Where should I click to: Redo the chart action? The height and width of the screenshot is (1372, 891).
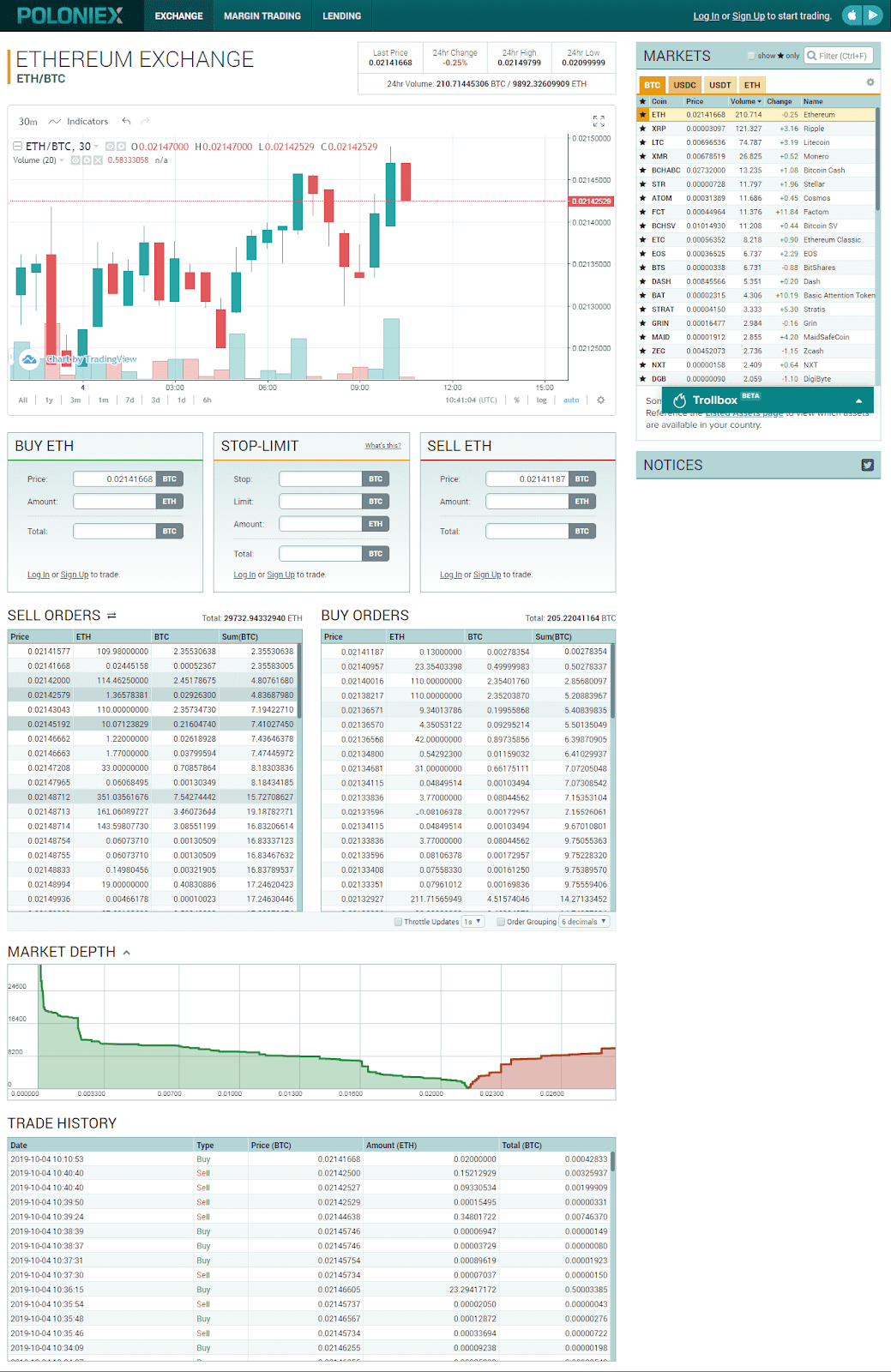pos(146,121)
